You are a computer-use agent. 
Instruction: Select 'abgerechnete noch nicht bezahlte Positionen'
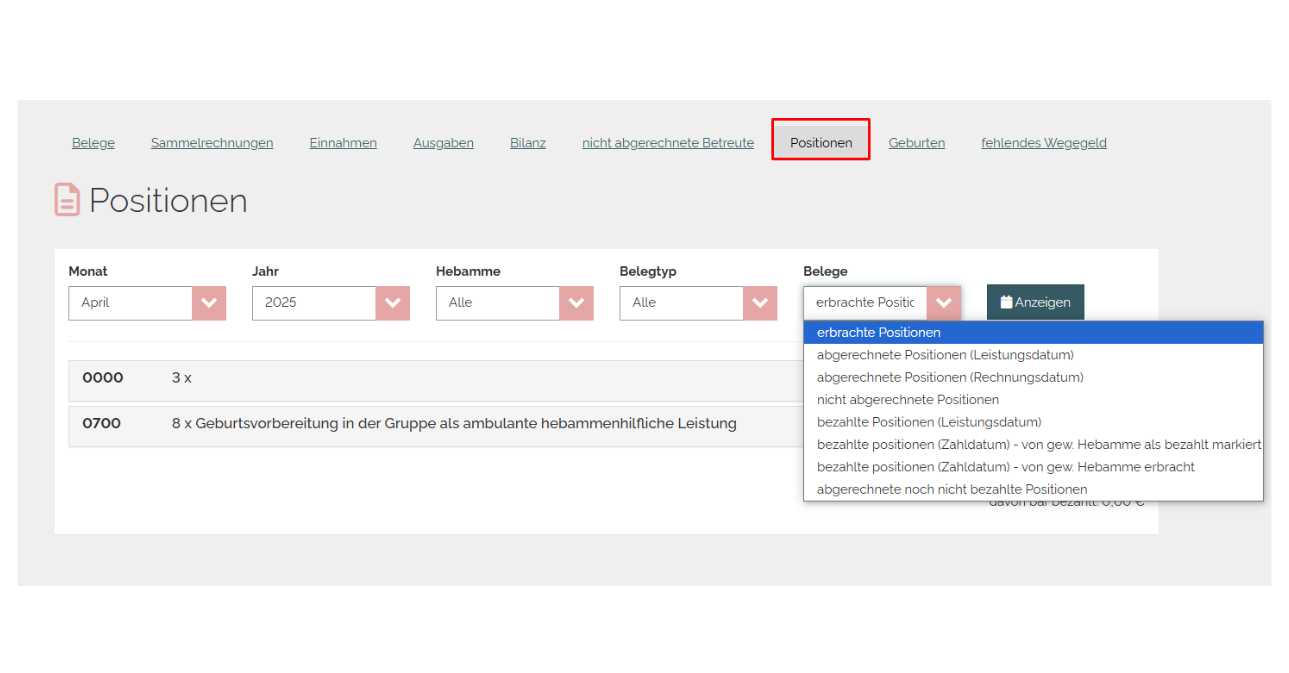pyautogui.click(x=951, y=490)
